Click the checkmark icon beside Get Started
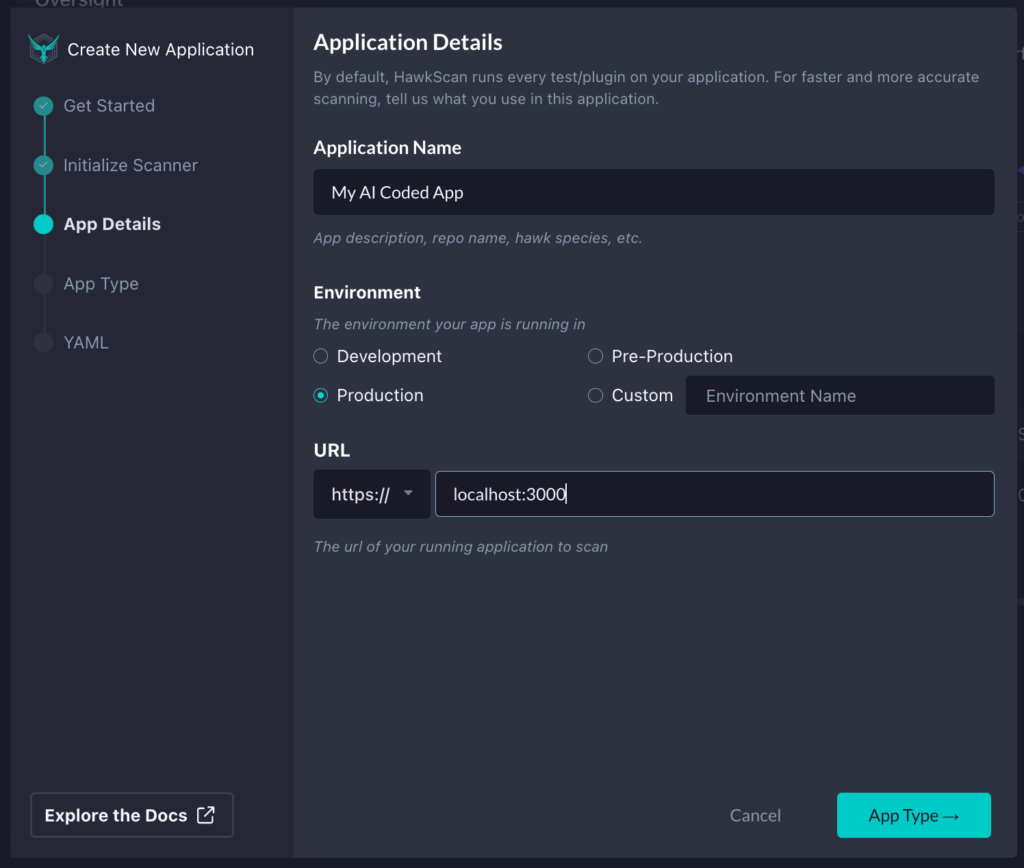Screen dimensions: 1024x868 (x=43, y=105)
